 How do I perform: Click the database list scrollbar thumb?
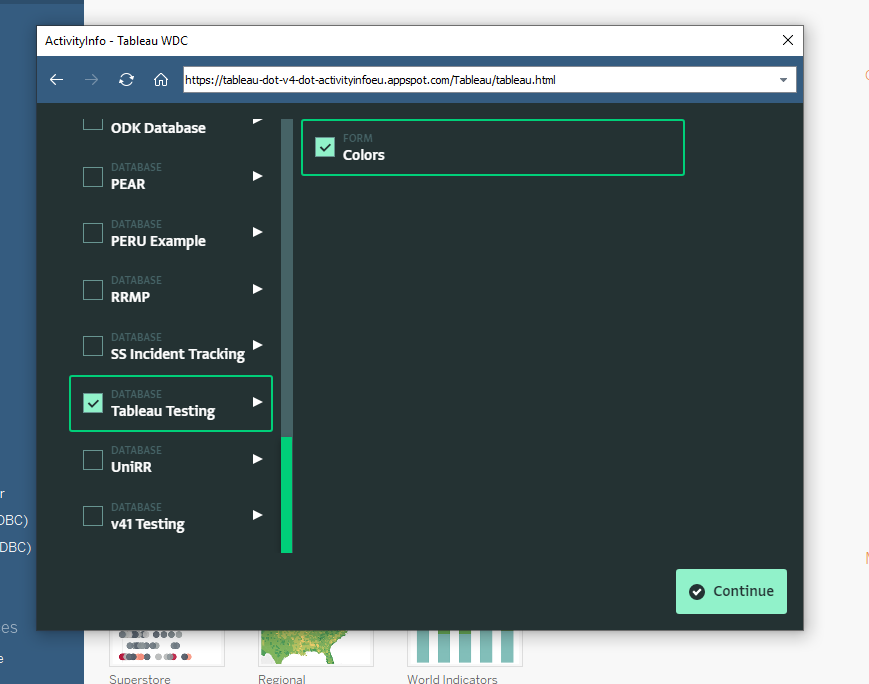pyautogui.click(x=287, y=495)
